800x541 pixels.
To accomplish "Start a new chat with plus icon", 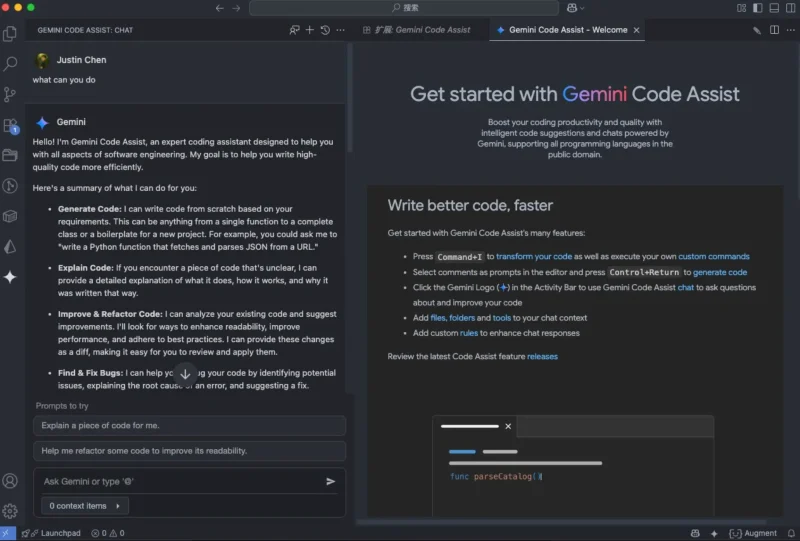I will [x=310, y=30].
